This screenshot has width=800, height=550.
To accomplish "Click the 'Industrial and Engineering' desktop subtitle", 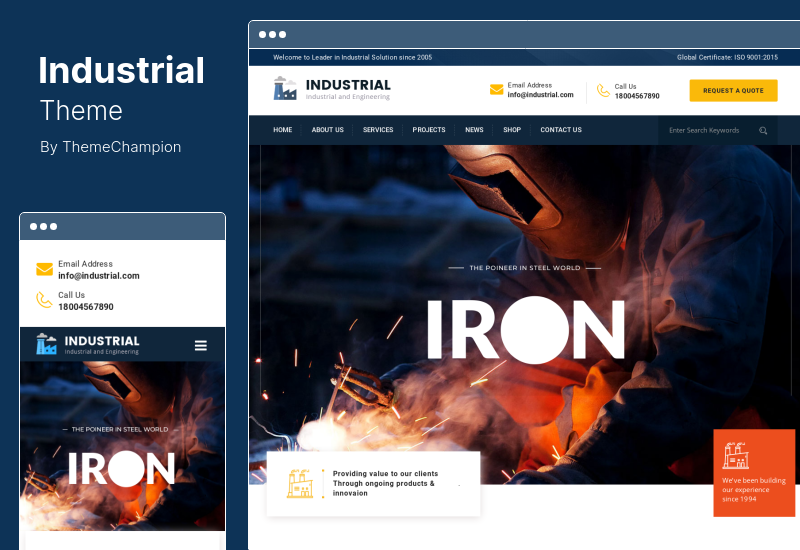I will 348,96.
